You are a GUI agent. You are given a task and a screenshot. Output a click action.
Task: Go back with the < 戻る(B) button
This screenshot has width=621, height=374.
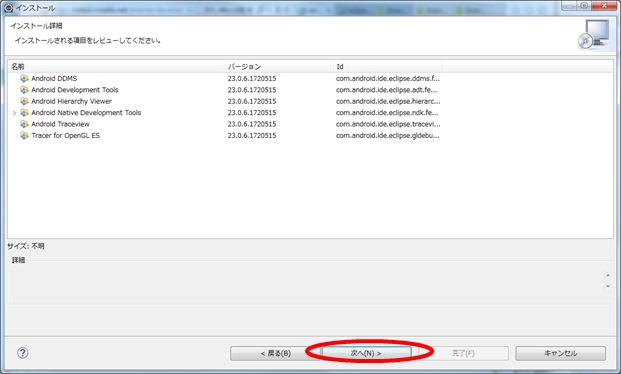click(x=276, y=353)
